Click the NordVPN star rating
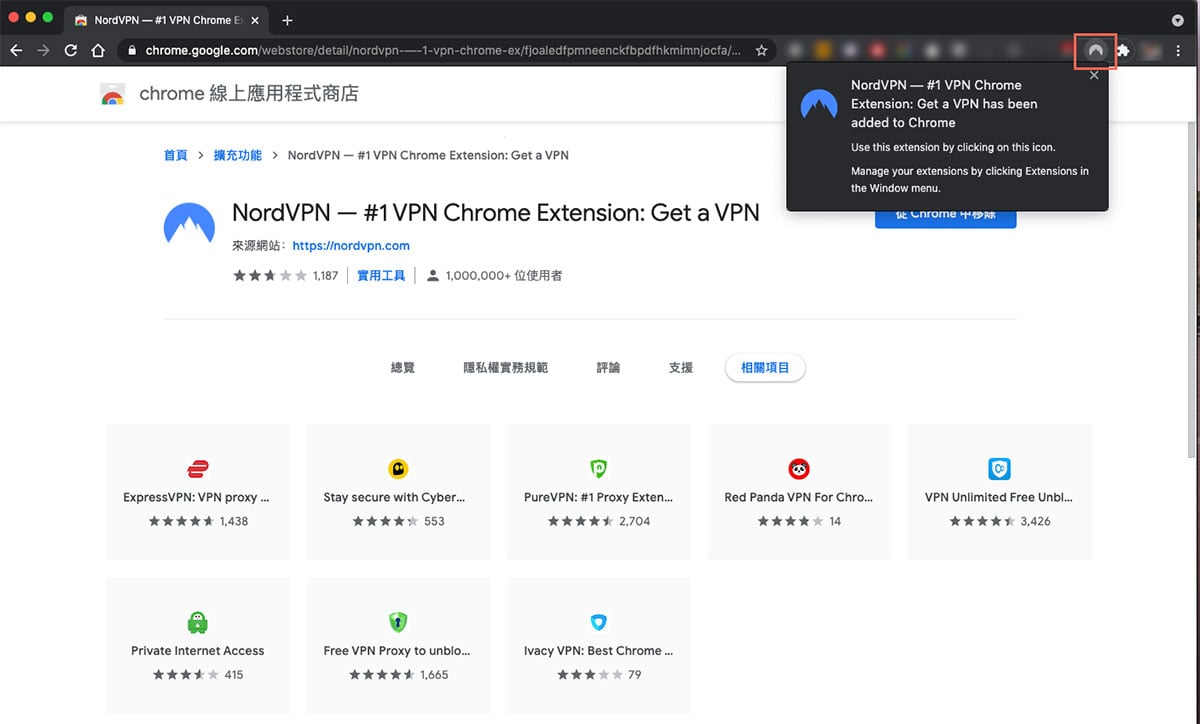This screenshot has height=724, width=1200. (x=270, y=275)
